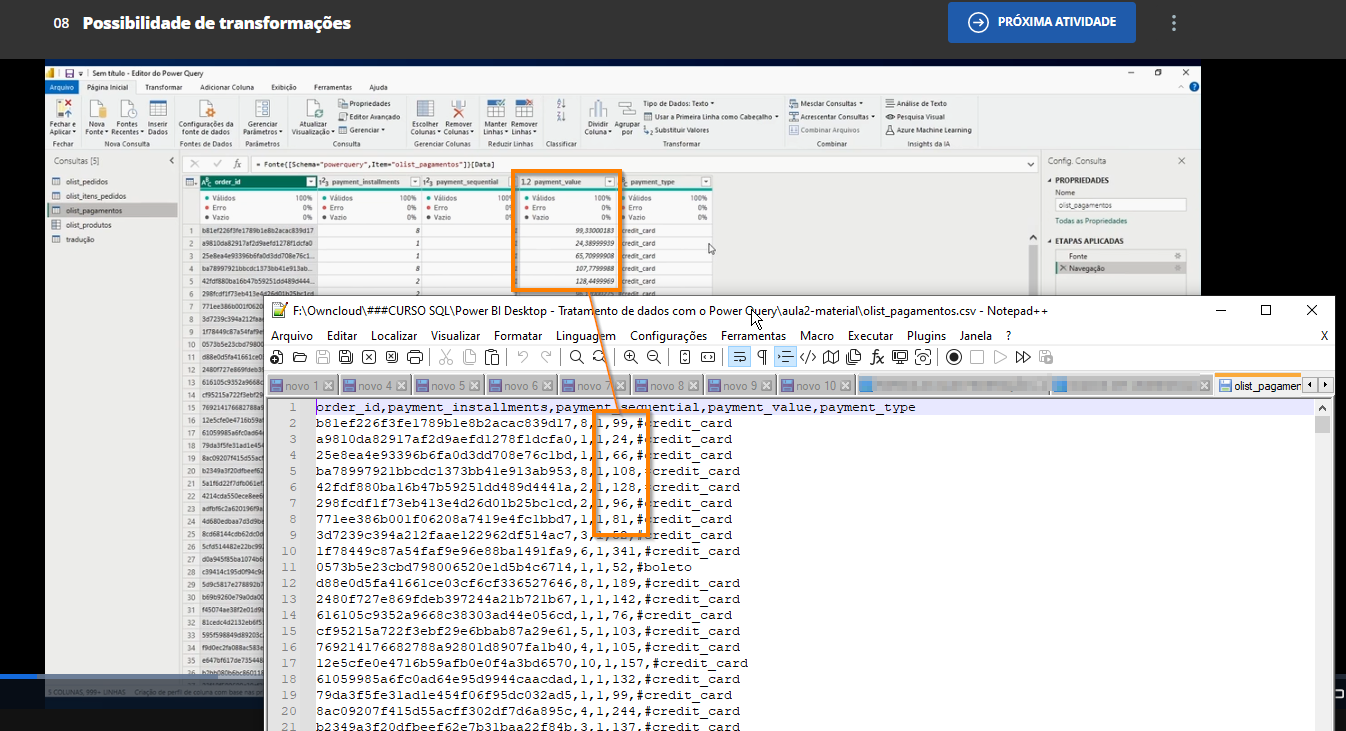This screenshot has width=1346, height=731.
Task: Click Editor Avançado in Power Query
Action: pyautogui.click(x=370, y=116)
